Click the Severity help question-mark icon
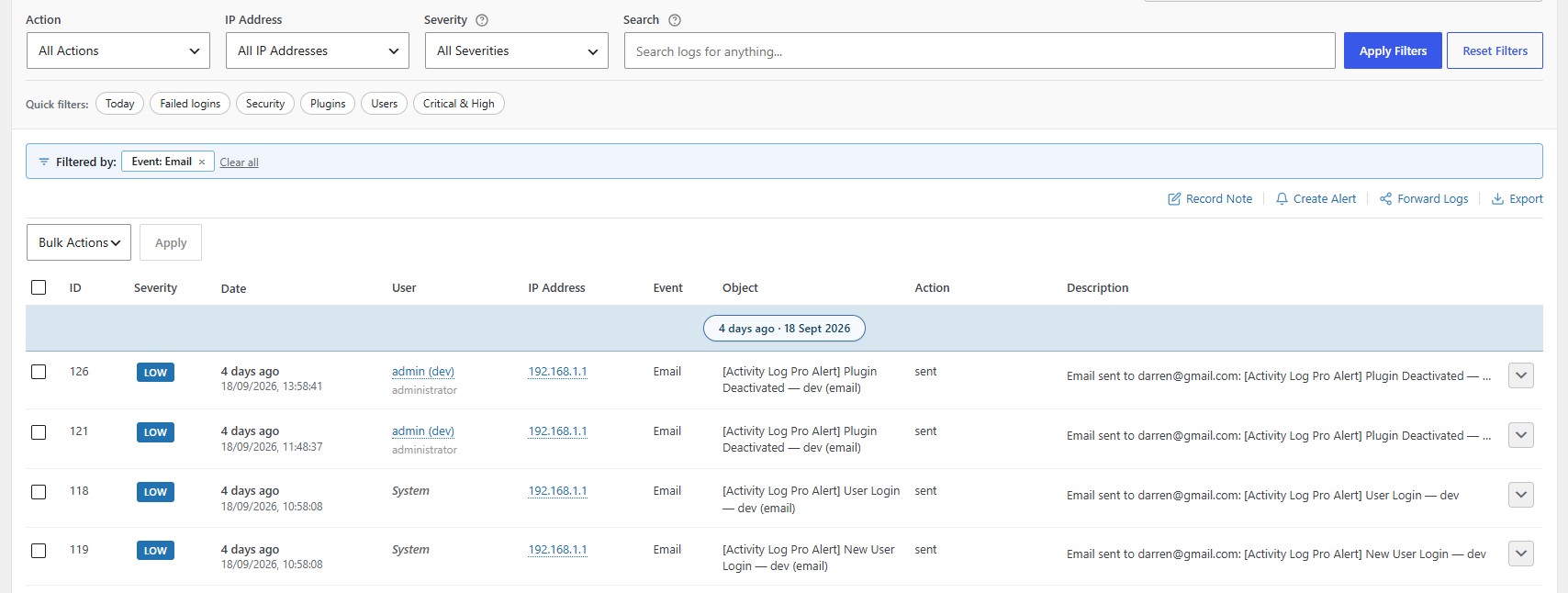This screenshot has width=1568, height=593. (482, 20)
